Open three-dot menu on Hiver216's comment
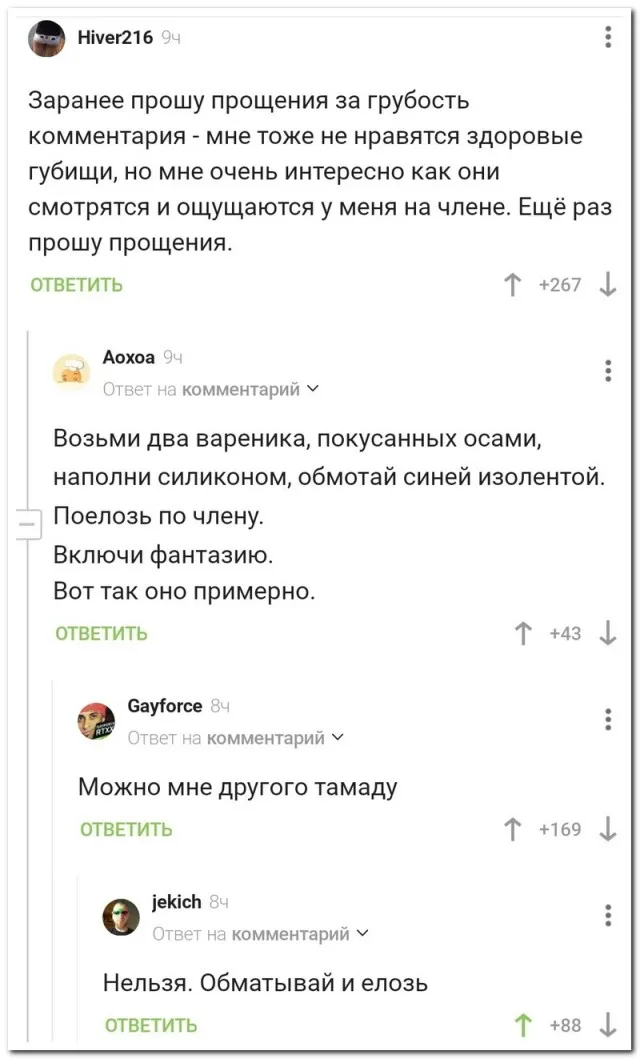The height and width of the screenshot is (1059, 640). pyautogui.click(x=609, y=38)
